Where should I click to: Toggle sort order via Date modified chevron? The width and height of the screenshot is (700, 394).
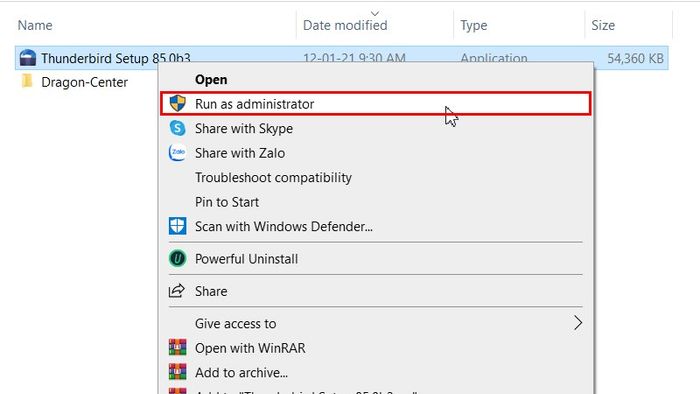[375, 14]
